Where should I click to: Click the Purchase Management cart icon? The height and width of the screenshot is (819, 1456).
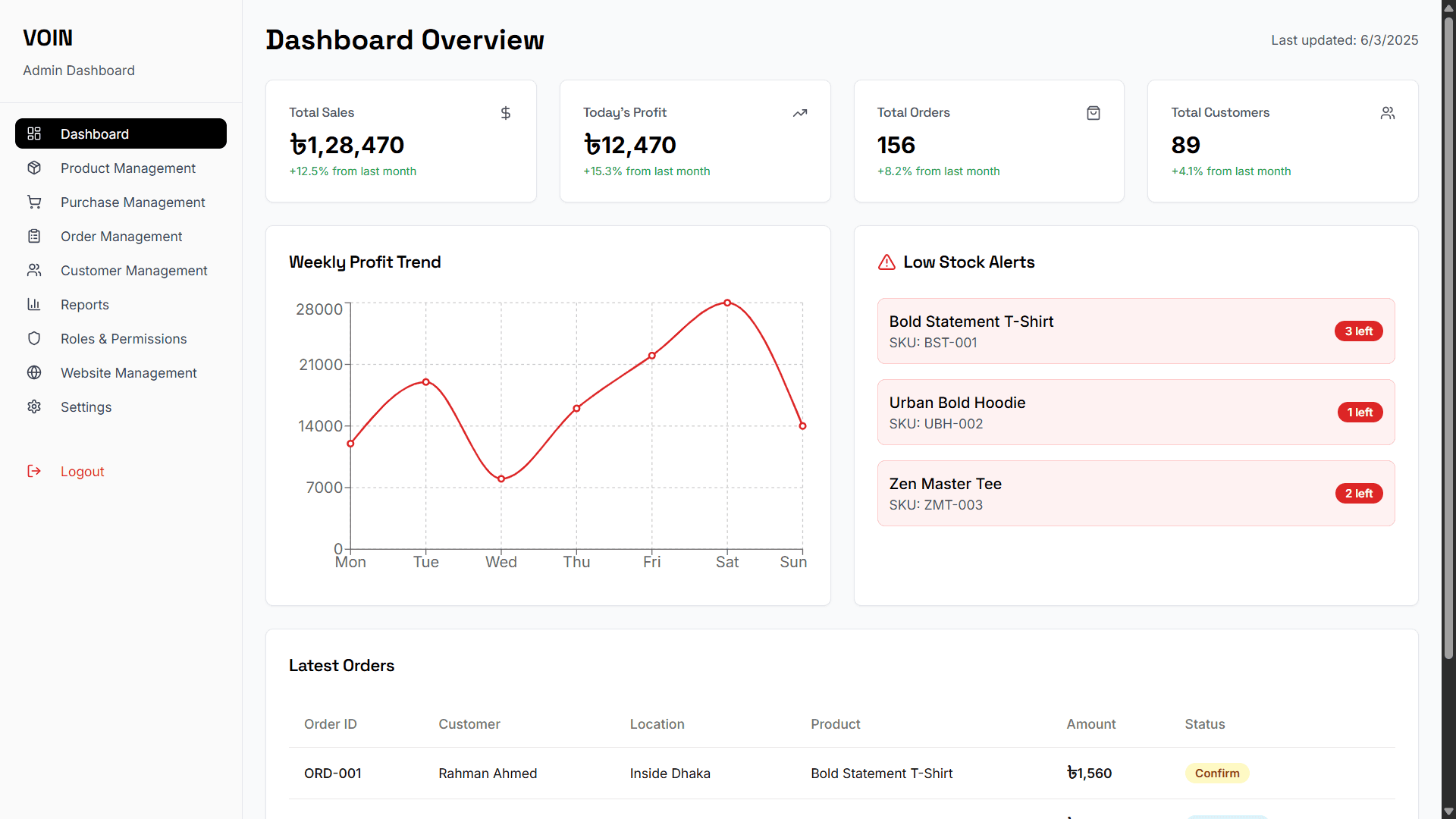point(34,202)
